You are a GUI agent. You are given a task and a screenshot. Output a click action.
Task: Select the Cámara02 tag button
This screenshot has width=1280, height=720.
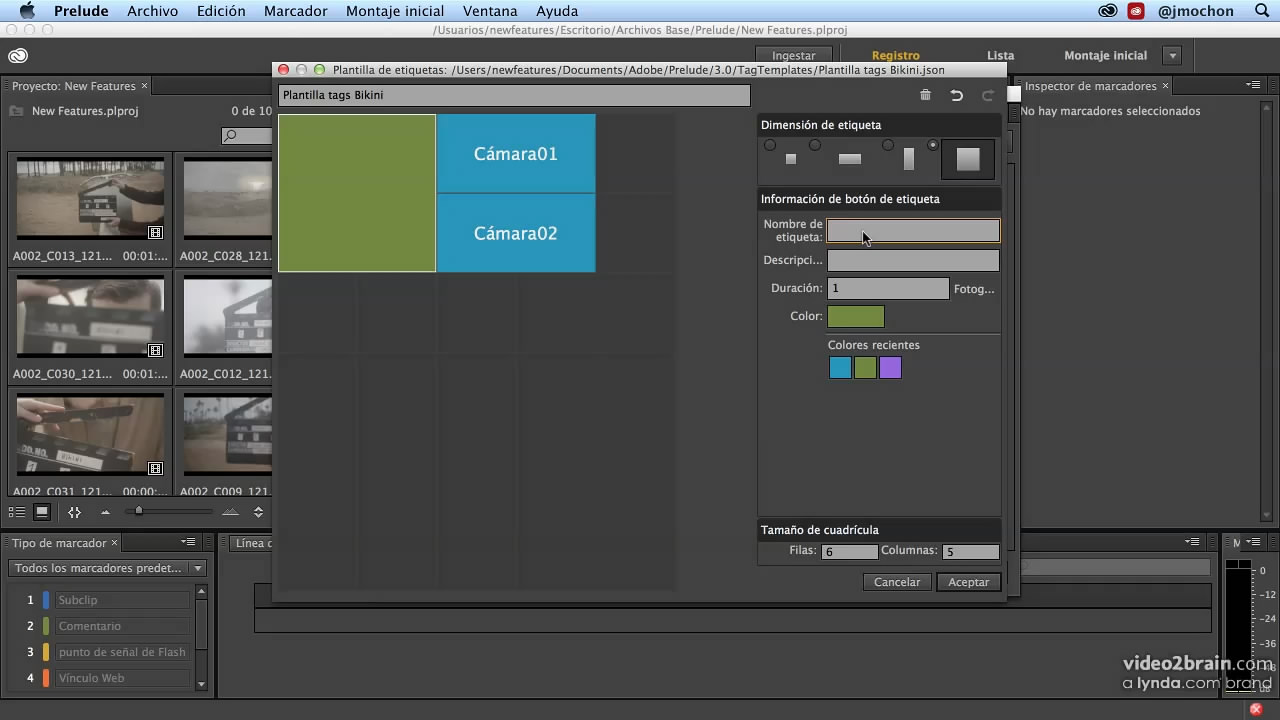click(516, 233)
